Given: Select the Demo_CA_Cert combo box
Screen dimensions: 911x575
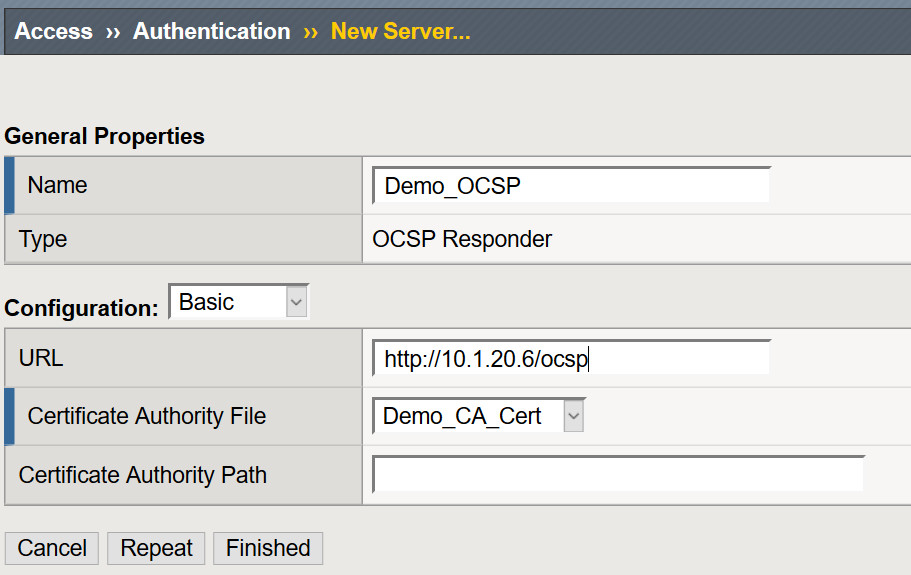Looking at the screenshot, I should (x=478, y=416).
